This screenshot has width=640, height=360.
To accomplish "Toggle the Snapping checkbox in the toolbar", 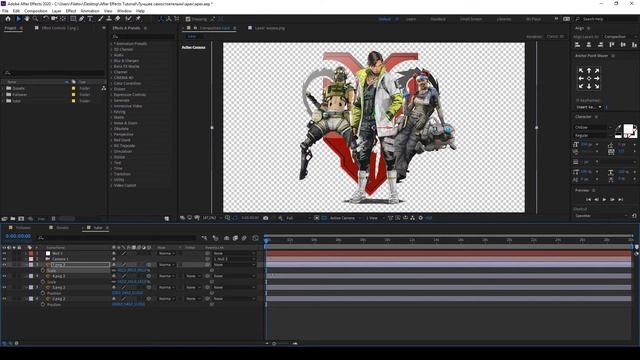I will coord(188,19).
